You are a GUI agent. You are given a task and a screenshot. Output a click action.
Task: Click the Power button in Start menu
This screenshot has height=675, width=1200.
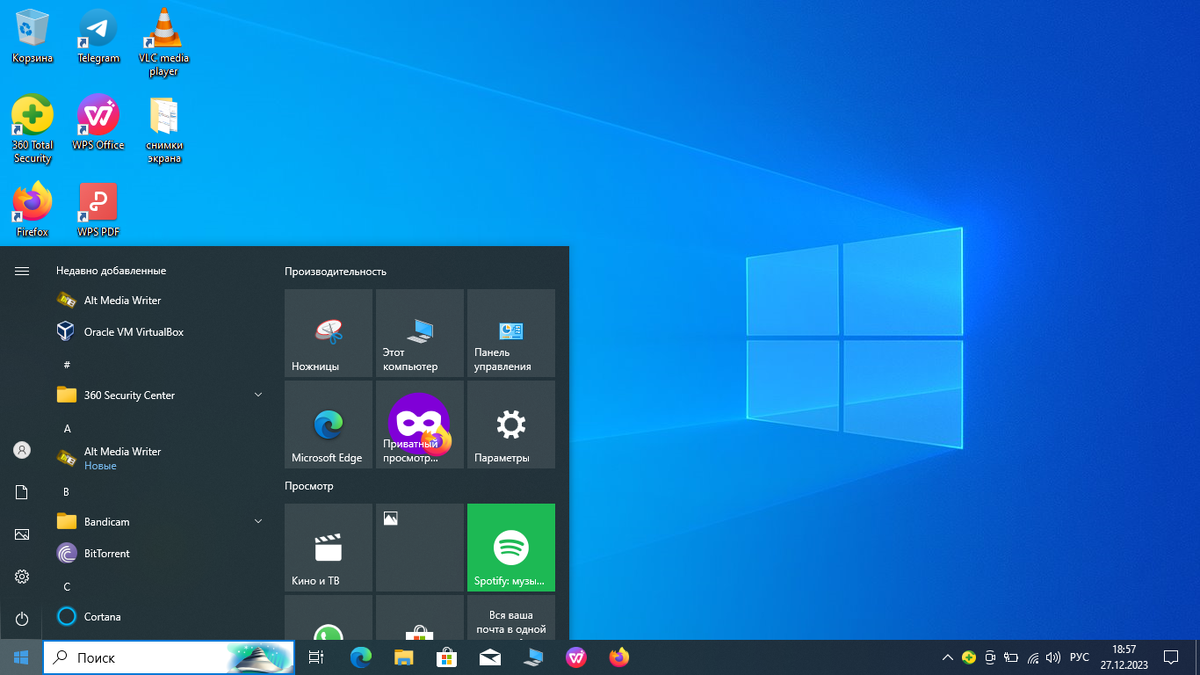21,619
